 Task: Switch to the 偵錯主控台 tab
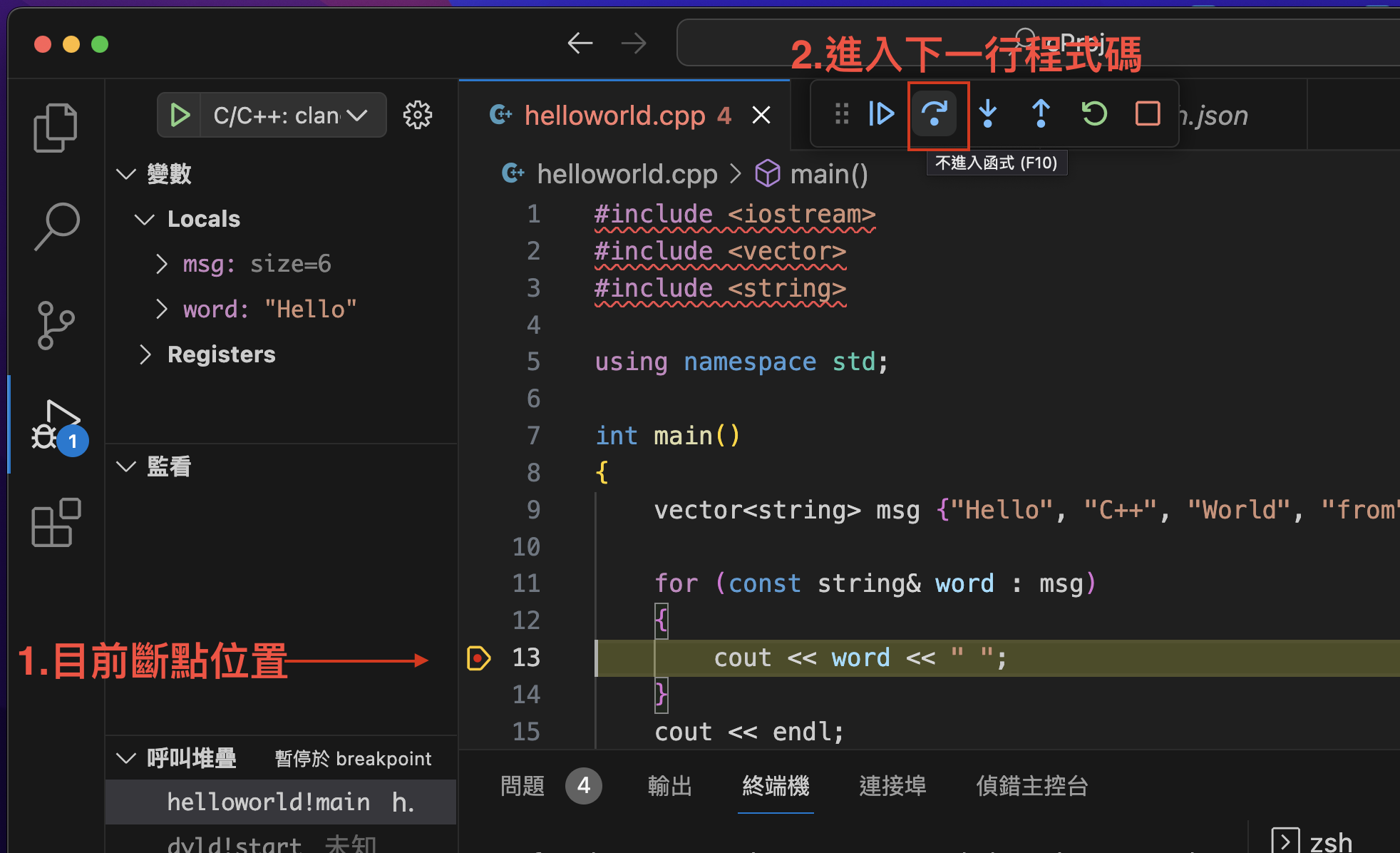click(x=1031, y=786)
